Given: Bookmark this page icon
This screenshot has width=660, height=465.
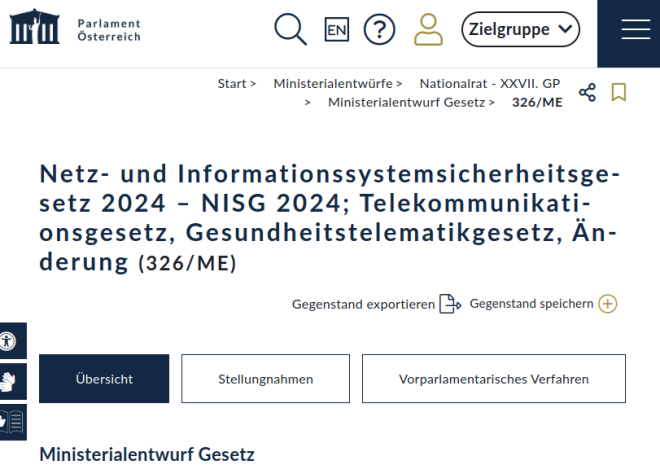Looking at the screenshot, I should point(619,92).
